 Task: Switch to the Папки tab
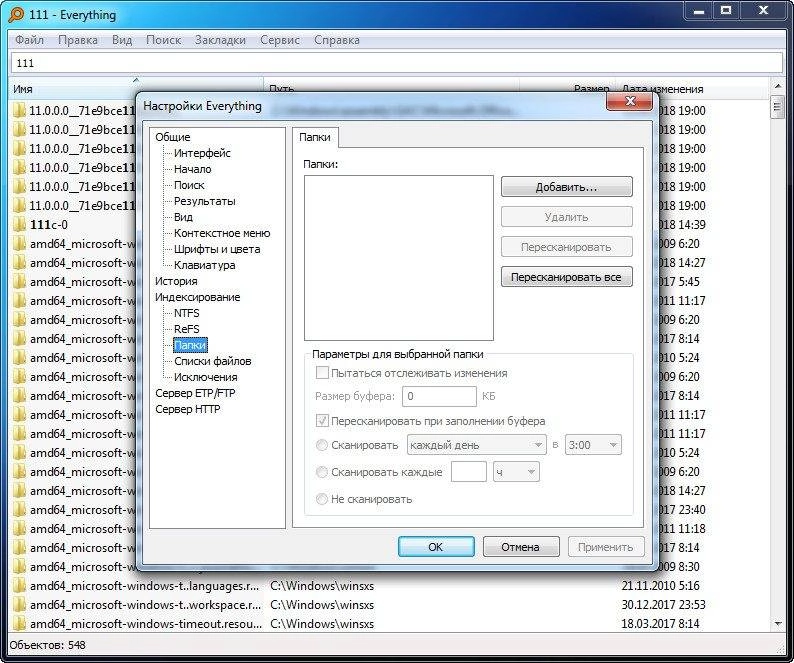[315, 137]
